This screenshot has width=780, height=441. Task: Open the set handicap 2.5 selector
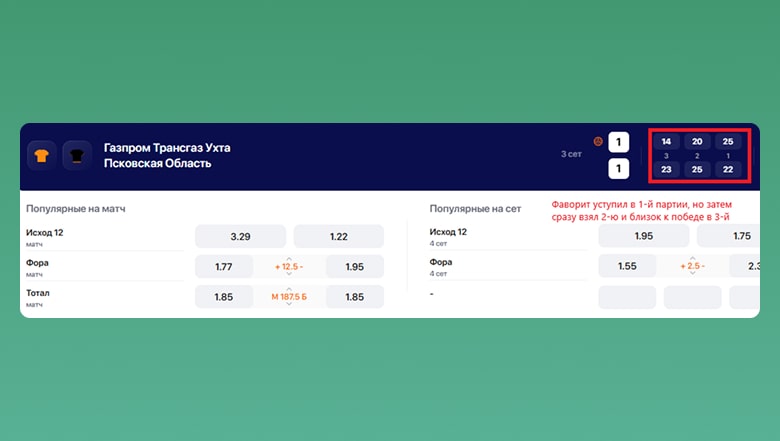click(x=692, y=266)
